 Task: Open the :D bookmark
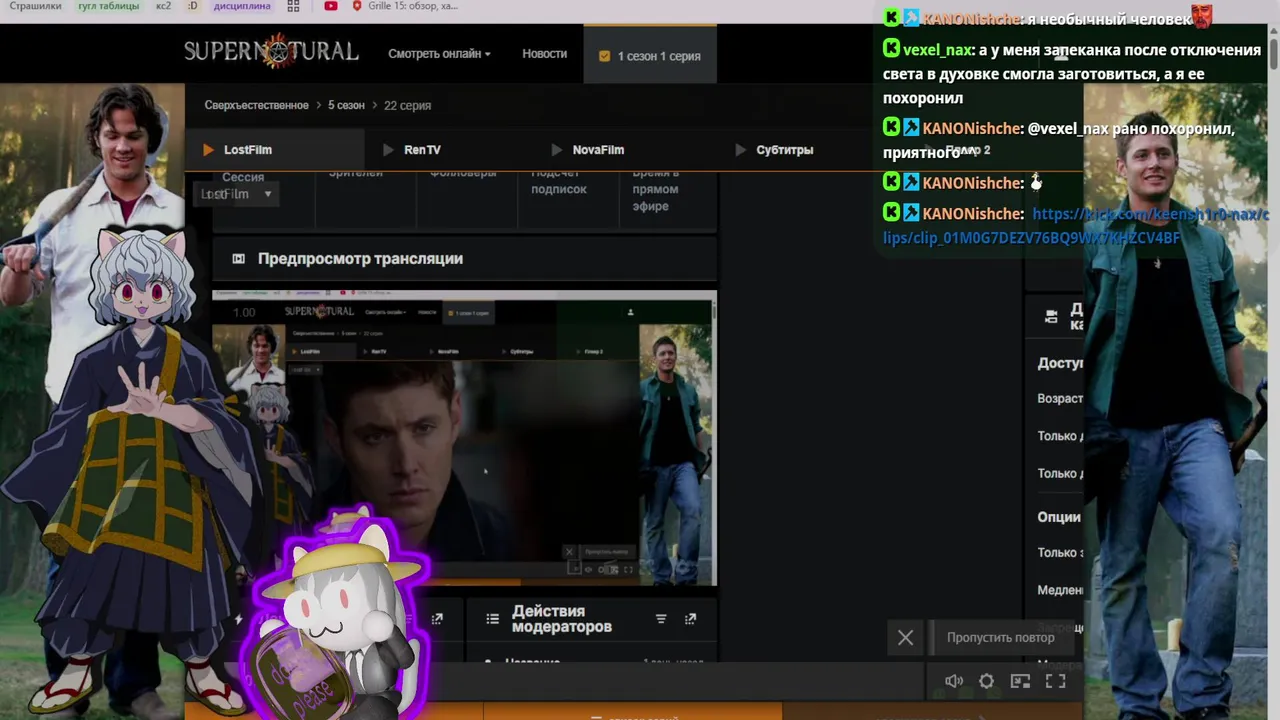pos(193,6)
